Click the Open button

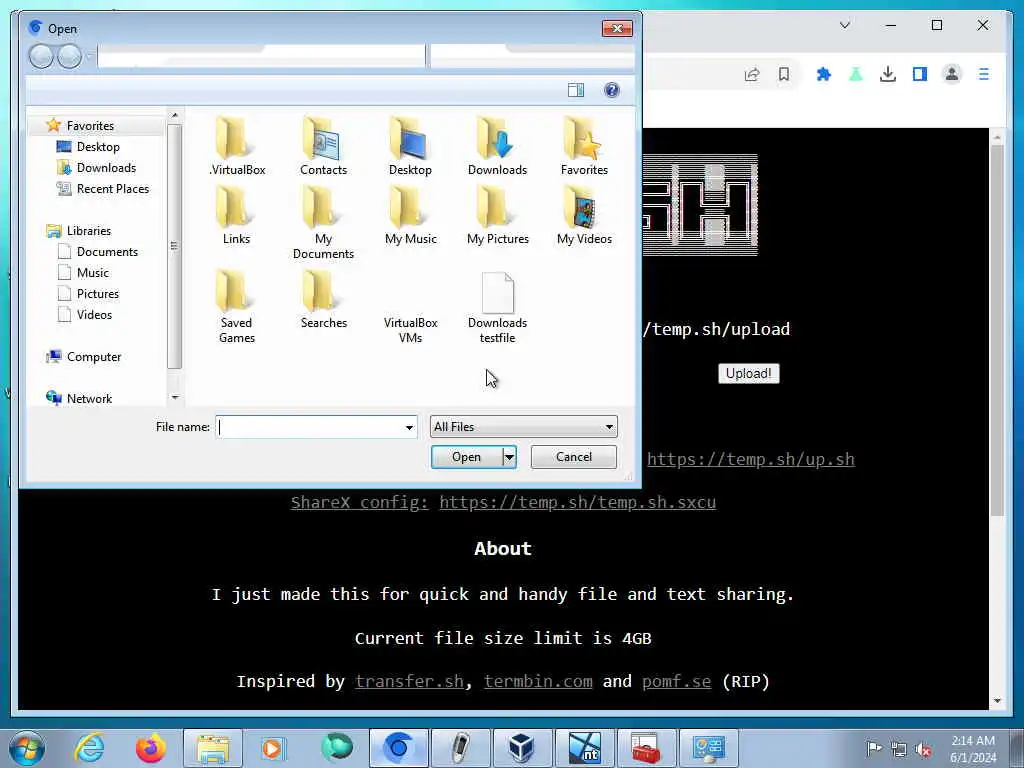(x=466, y=456)
